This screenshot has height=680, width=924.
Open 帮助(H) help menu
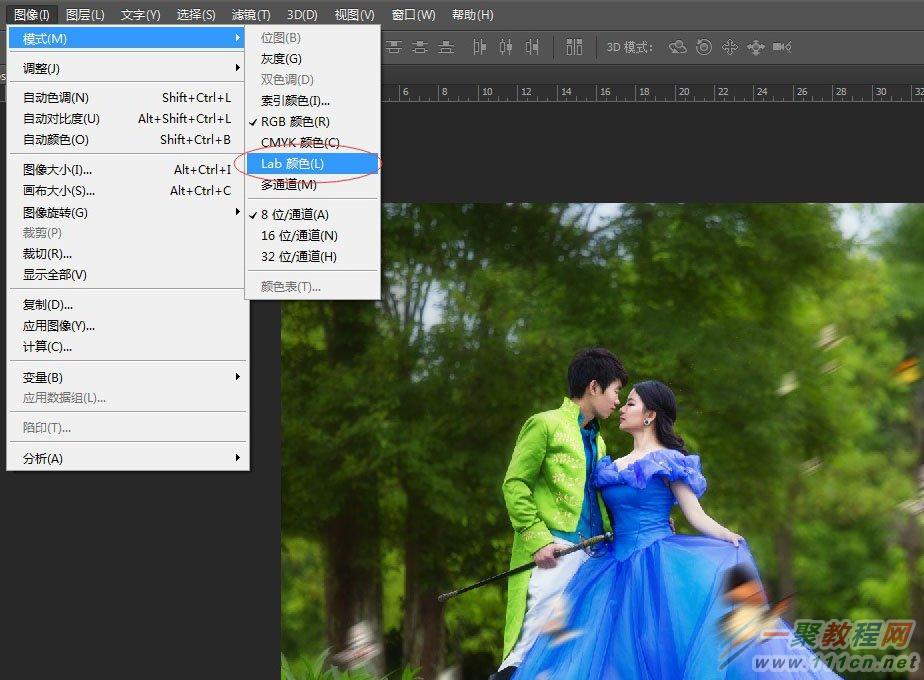[473, 15]
